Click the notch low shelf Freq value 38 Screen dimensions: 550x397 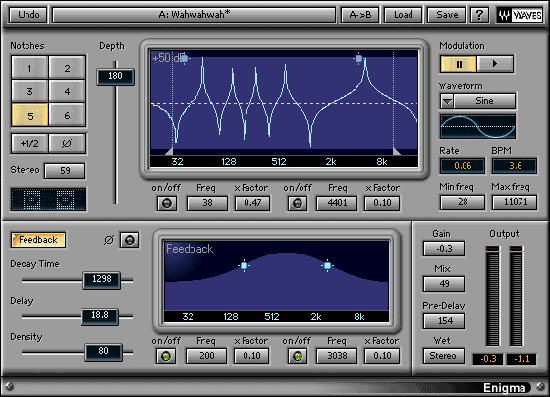tap(207, 203)
